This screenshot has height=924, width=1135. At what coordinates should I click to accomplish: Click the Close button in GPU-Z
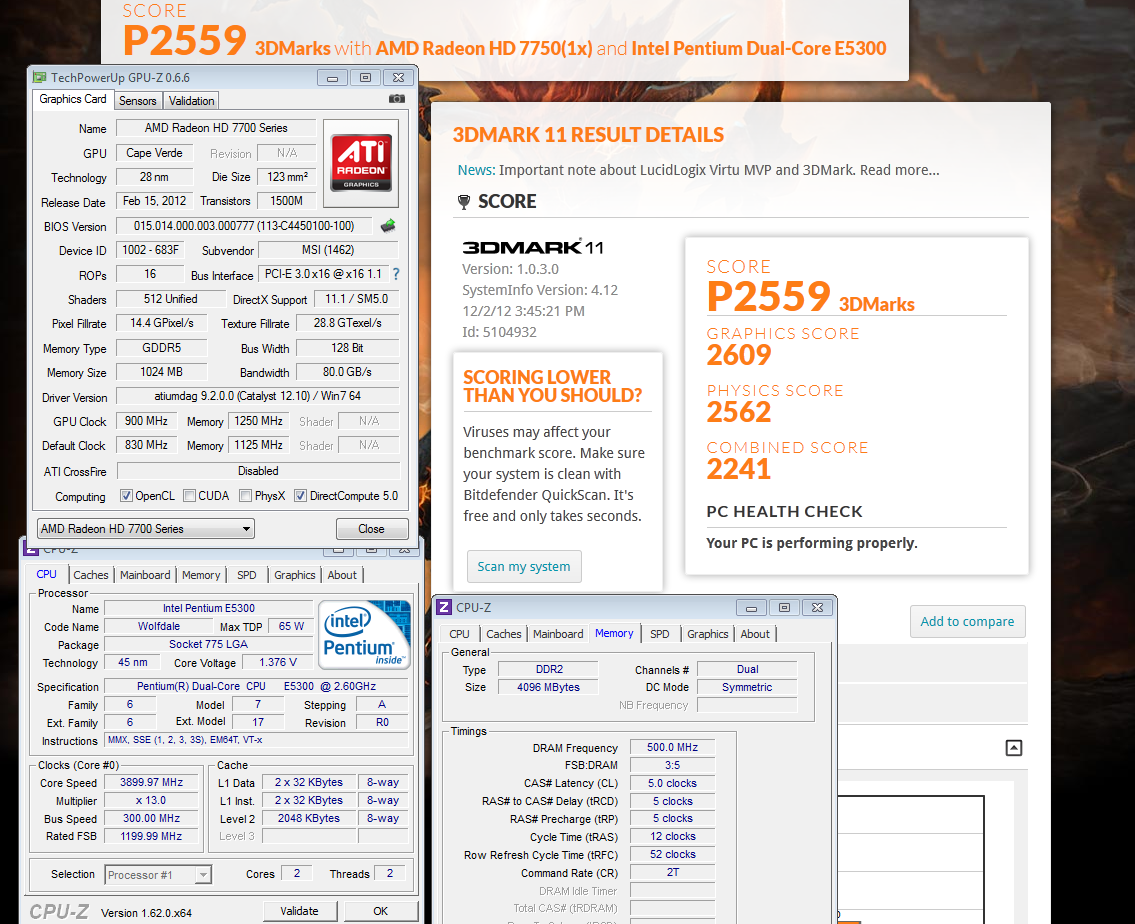[x=371, y=529]
